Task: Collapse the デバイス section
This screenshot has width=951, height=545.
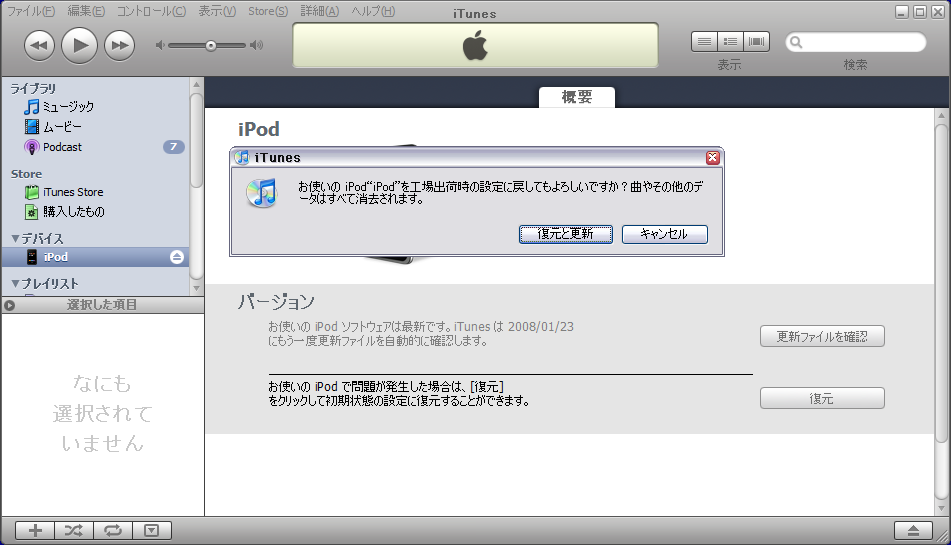Action: pos(15,239)
